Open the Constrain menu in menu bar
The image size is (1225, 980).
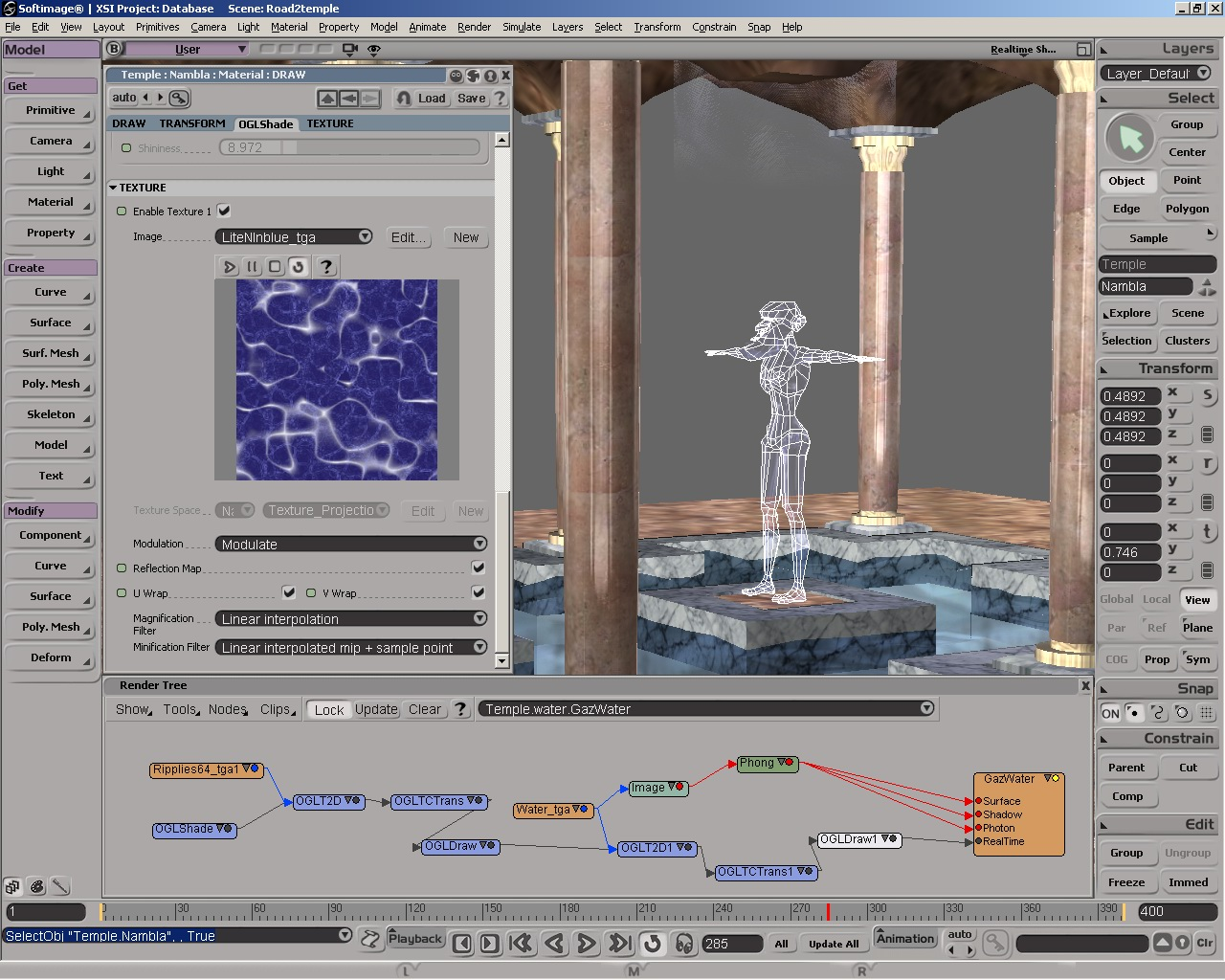(714, 27)
